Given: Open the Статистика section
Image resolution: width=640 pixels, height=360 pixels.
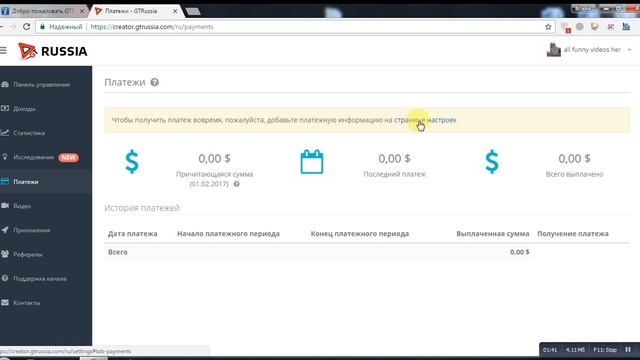Looking at the screenshot, I should tap(29, 133).
